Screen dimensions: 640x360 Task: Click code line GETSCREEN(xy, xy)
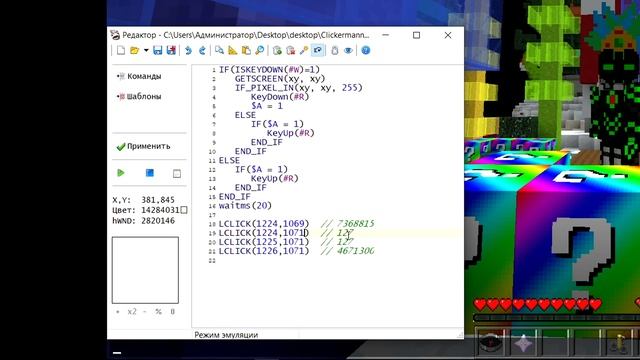point(280,79)
